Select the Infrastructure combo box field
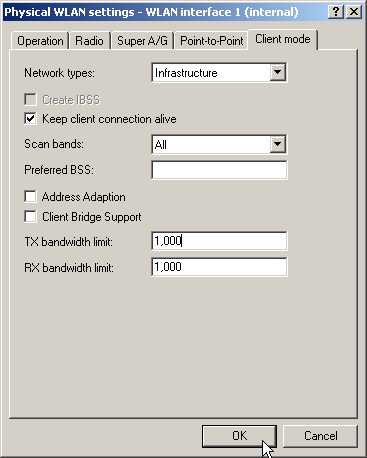367x458 pixels. coord(219,73)
